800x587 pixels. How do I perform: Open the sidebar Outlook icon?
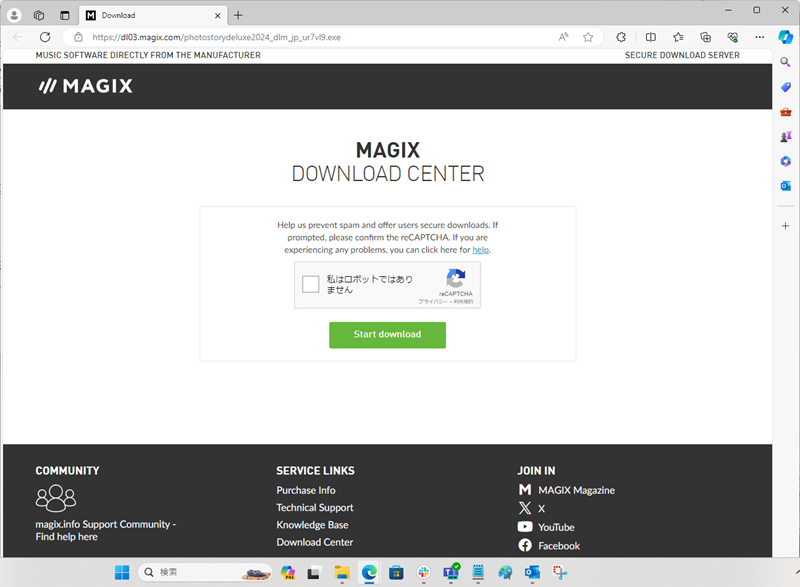tap(786, 186)
